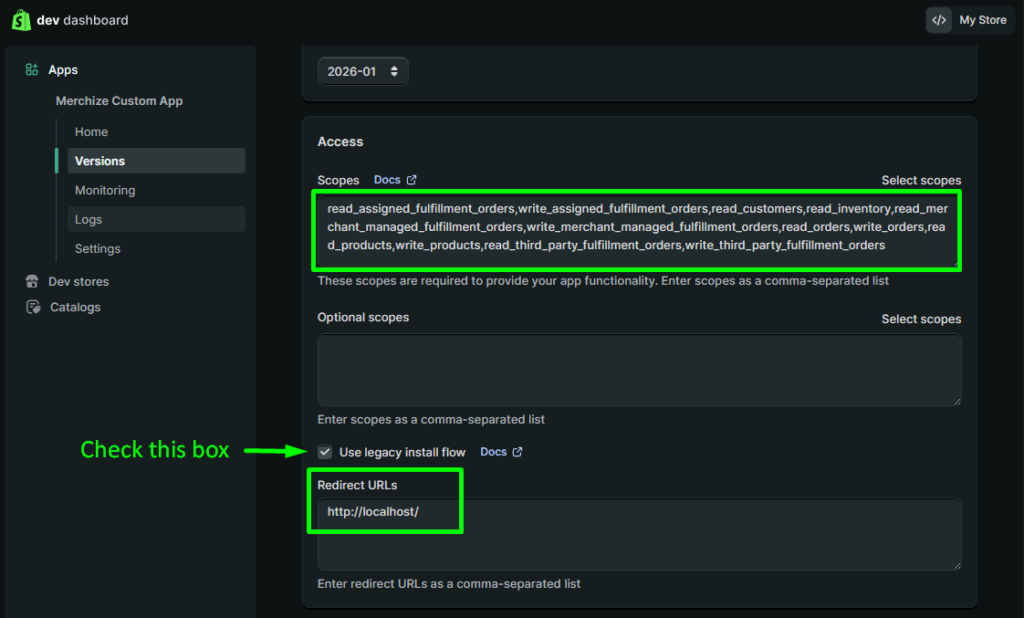Image resolution: width=1024 pixels, height=618 pixels.
Task: Click the Dev stores shop icon
Action: [32, 282]
